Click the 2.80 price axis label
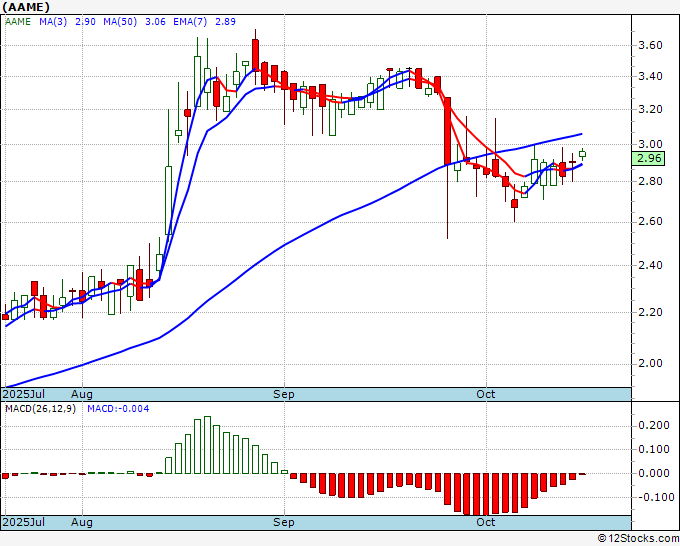680x546 pixels. pos(650,181)
